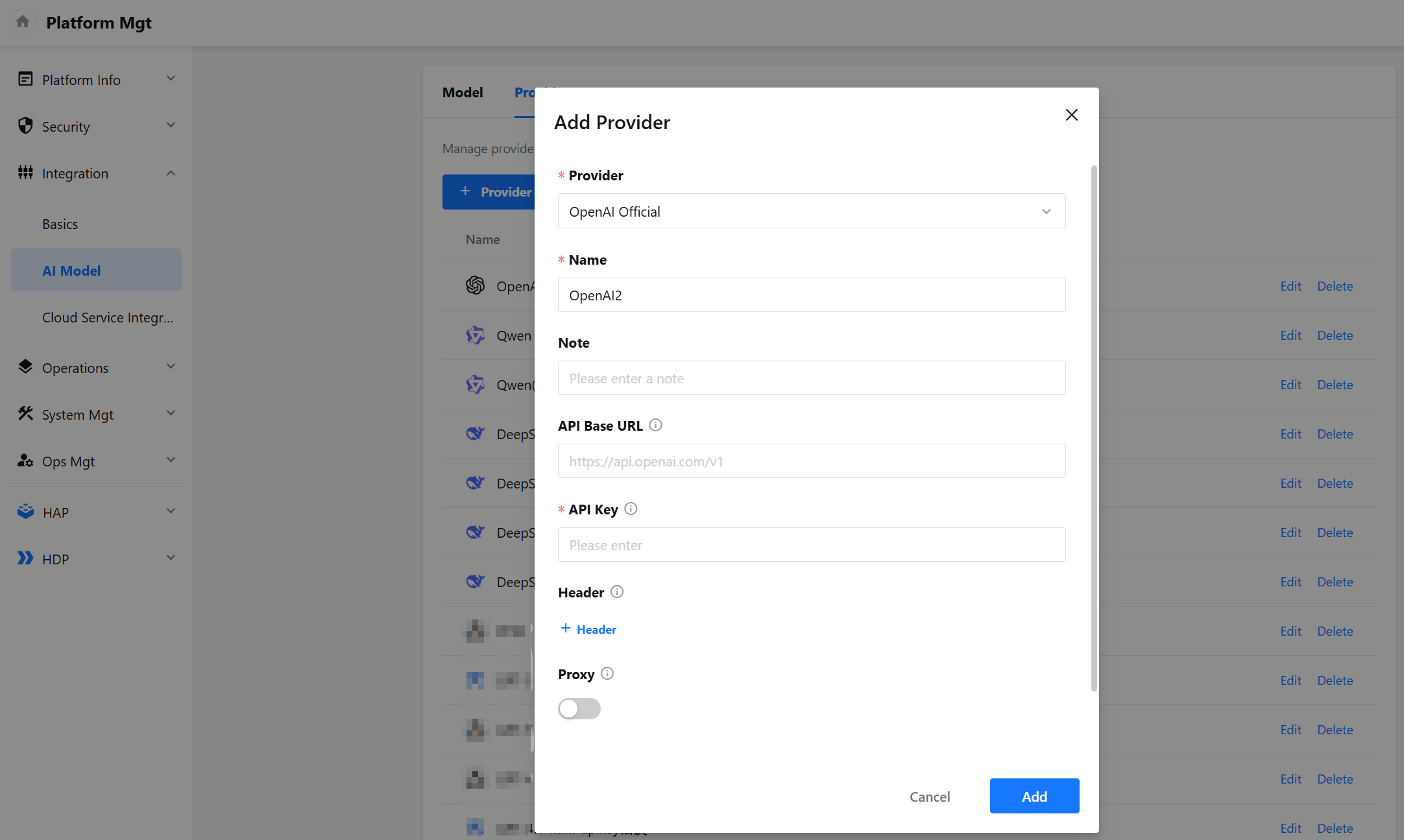The height and width of the screenshot is (840, 1404).
Task: Click the blue Provider add button
Action: [489, 191]
